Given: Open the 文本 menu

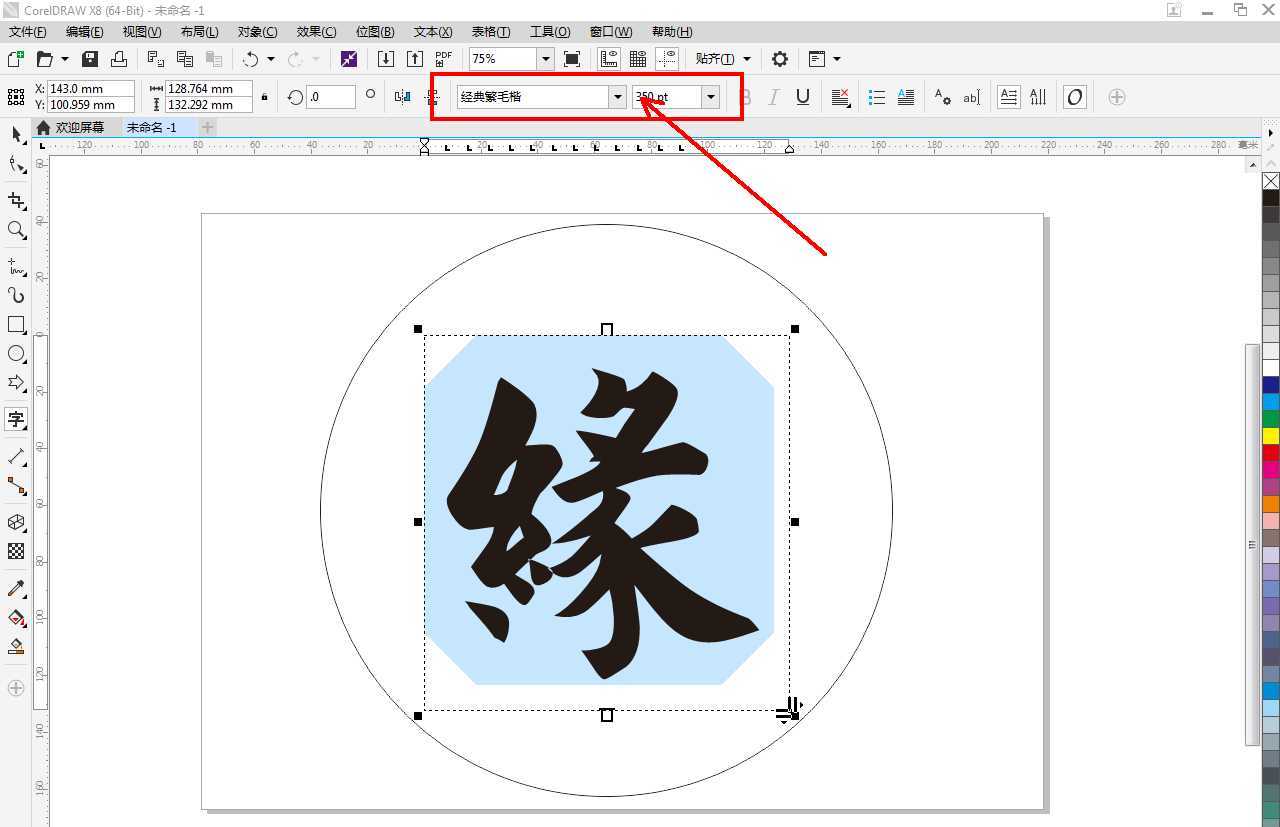Looking at the screenshot, I should [431, 31].
